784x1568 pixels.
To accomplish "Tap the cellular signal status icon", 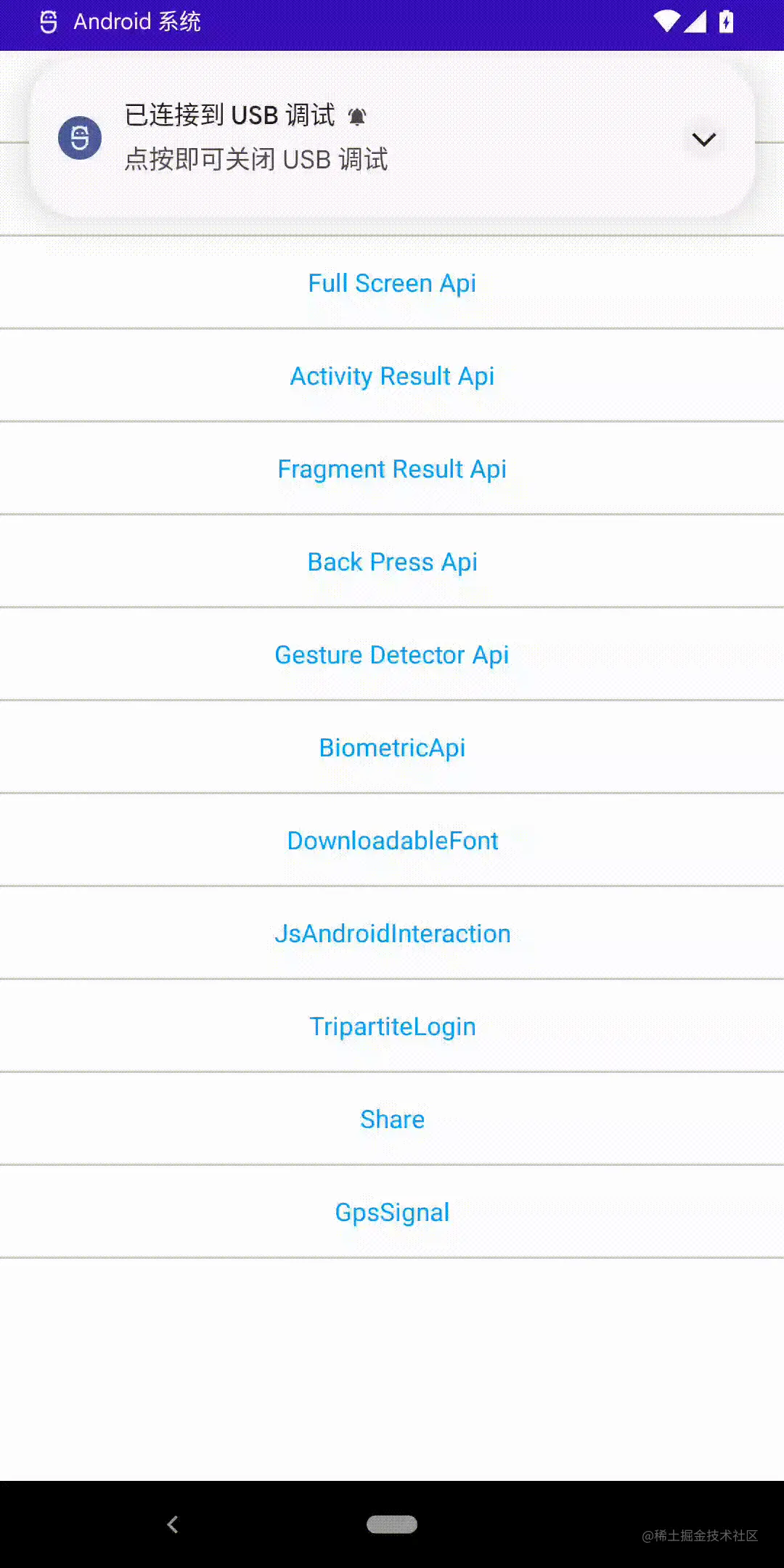I will coord(695,21).
